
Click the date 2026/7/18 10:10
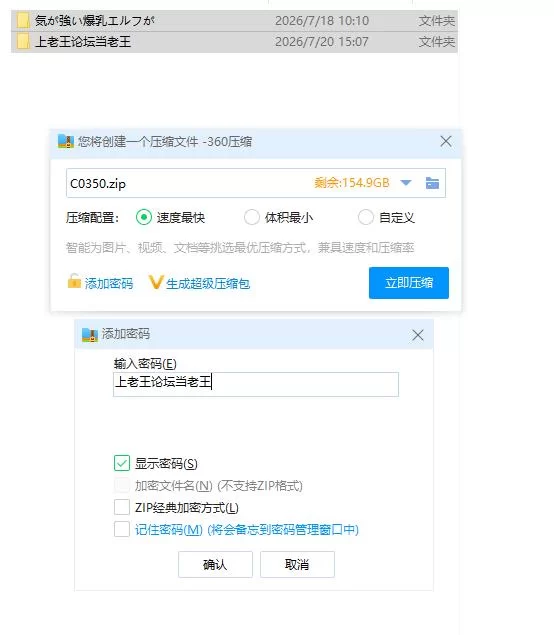322,21
